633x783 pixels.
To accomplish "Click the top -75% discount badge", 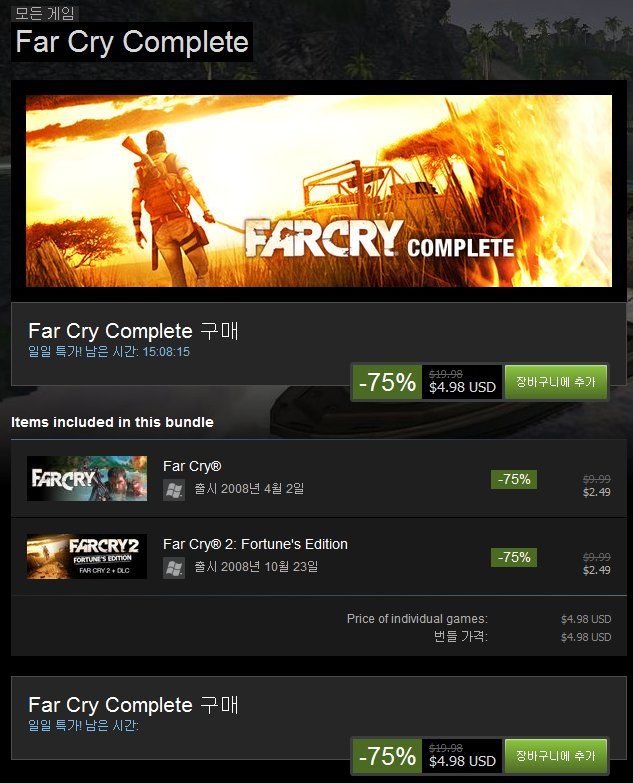I will coord(387,382).
